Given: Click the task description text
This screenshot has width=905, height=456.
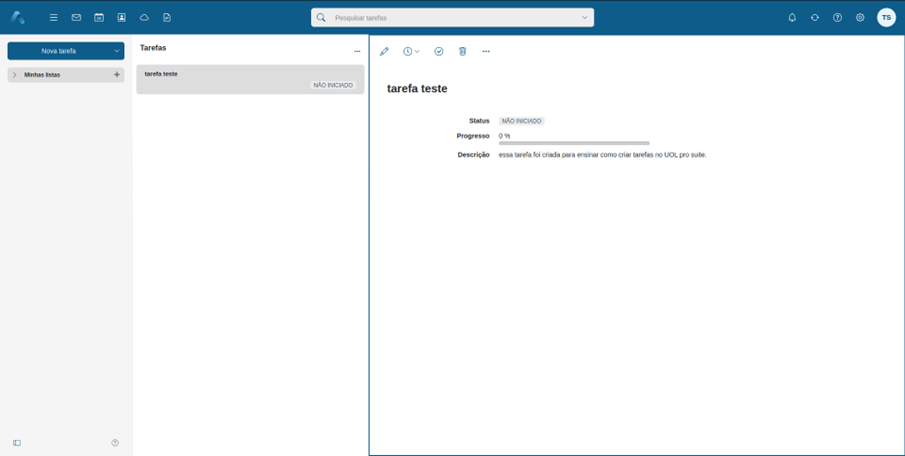Looking at the screenshot, I should 603,155.
